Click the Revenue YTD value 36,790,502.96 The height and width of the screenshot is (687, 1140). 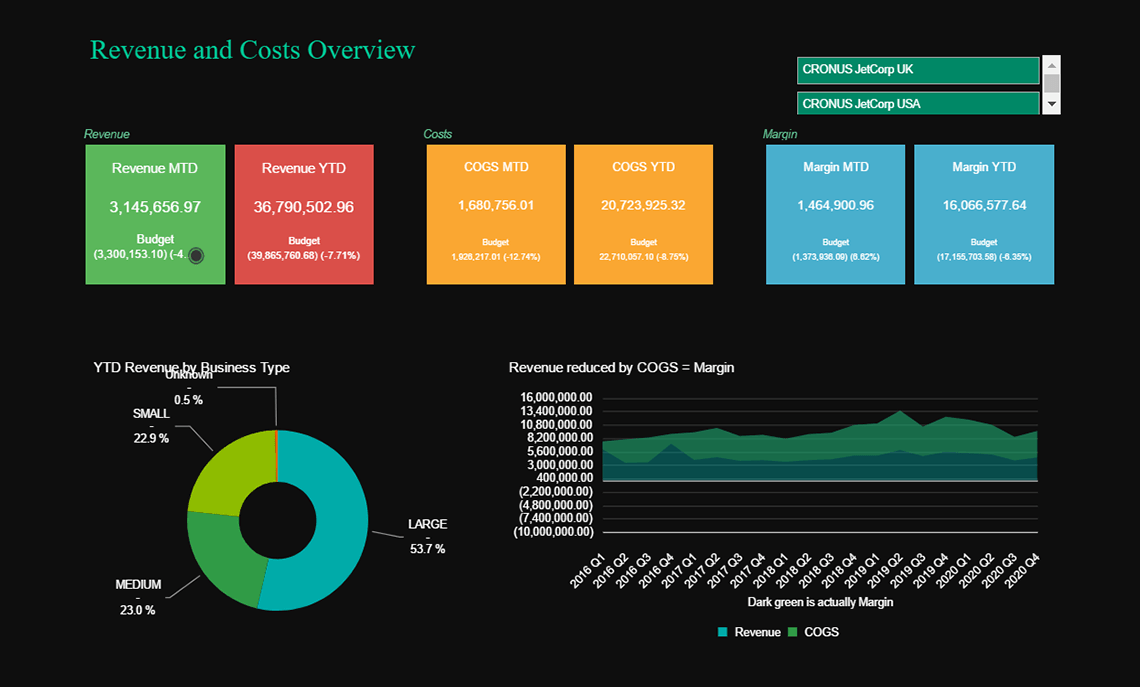[304, 207]
